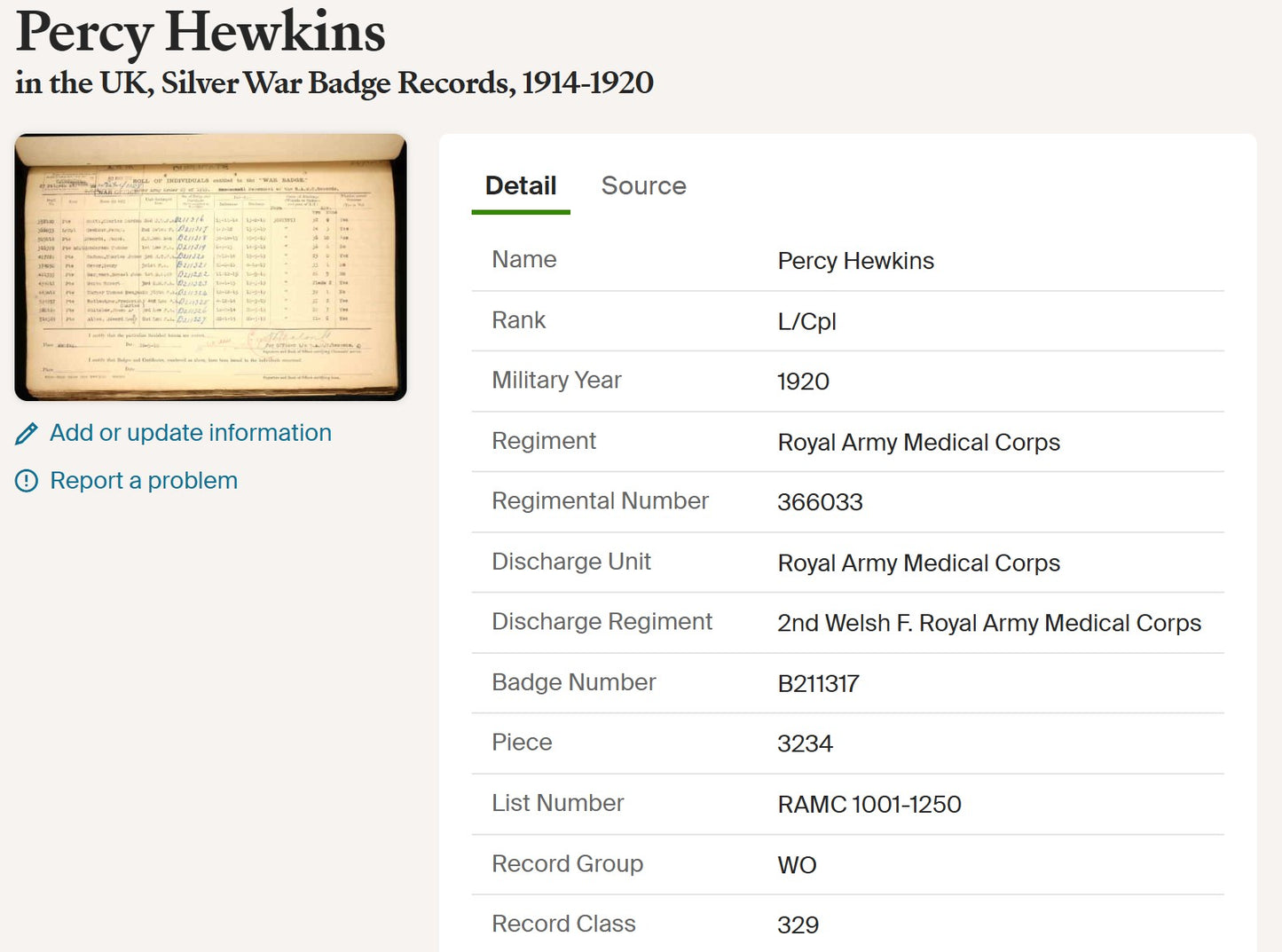Select the Detail tab
This screenshot has height=952, width=1282.
coord(521,185)
